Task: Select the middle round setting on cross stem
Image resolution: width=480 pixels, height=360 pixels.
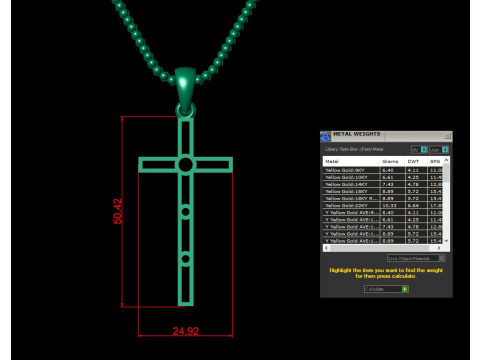Action: 186,212
